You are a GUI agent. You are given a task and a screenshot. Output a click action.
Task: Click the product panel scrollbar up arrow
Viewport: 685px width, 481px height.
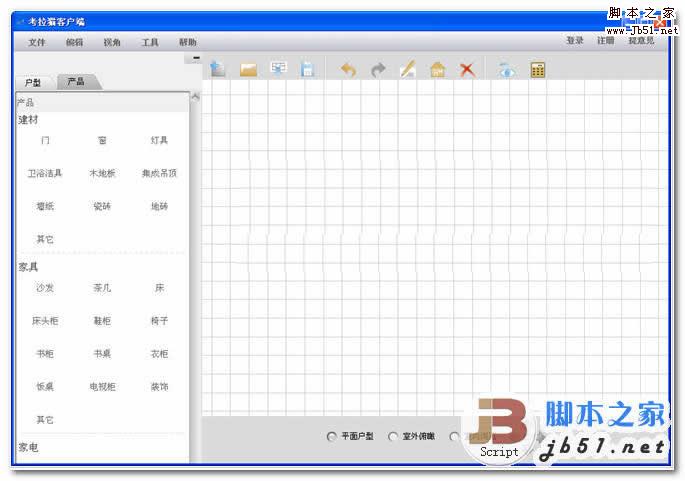(x=195, y=97)
